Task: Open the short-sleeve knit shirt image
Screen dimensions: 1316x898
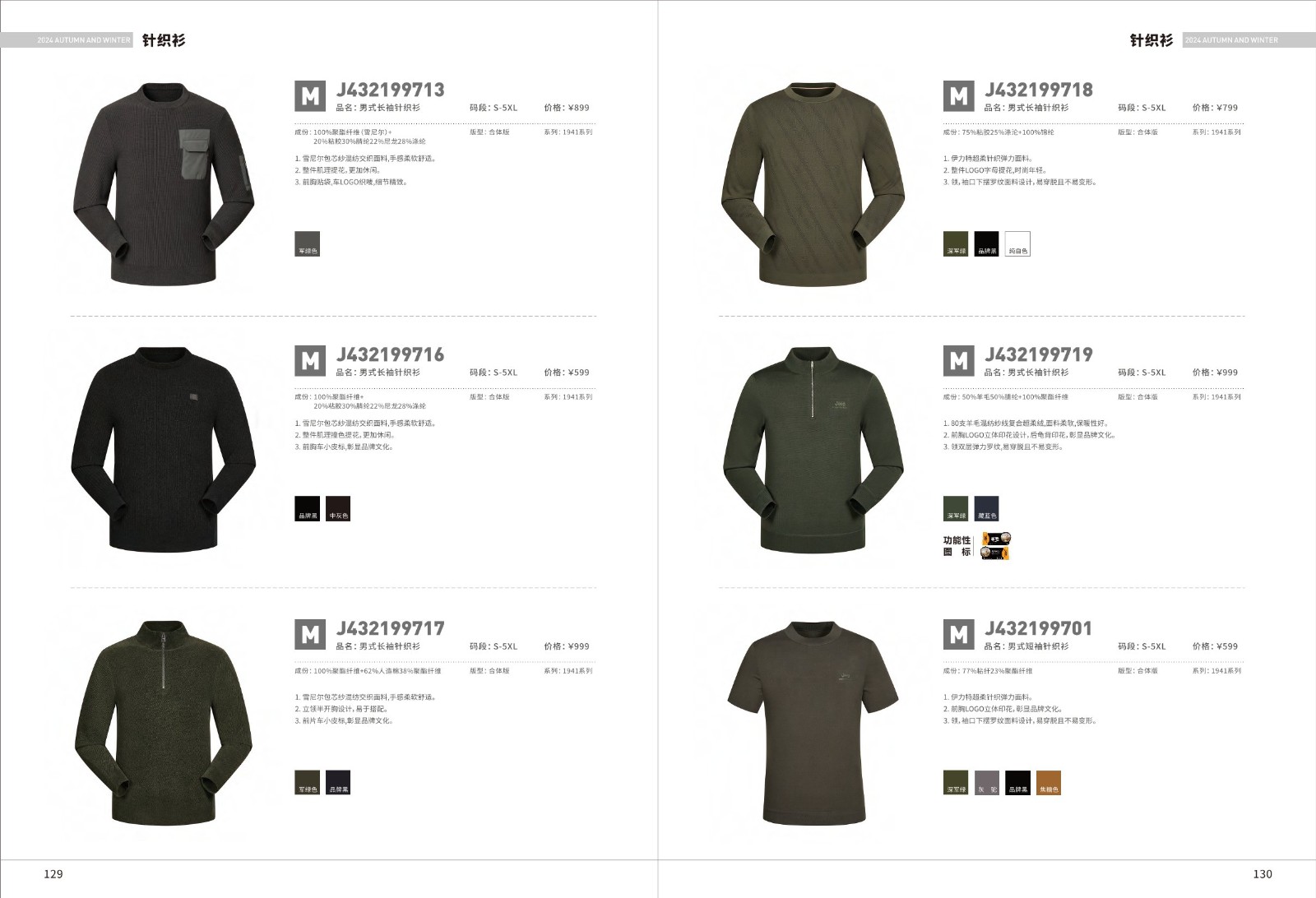Action: click(x=812, y=723)
